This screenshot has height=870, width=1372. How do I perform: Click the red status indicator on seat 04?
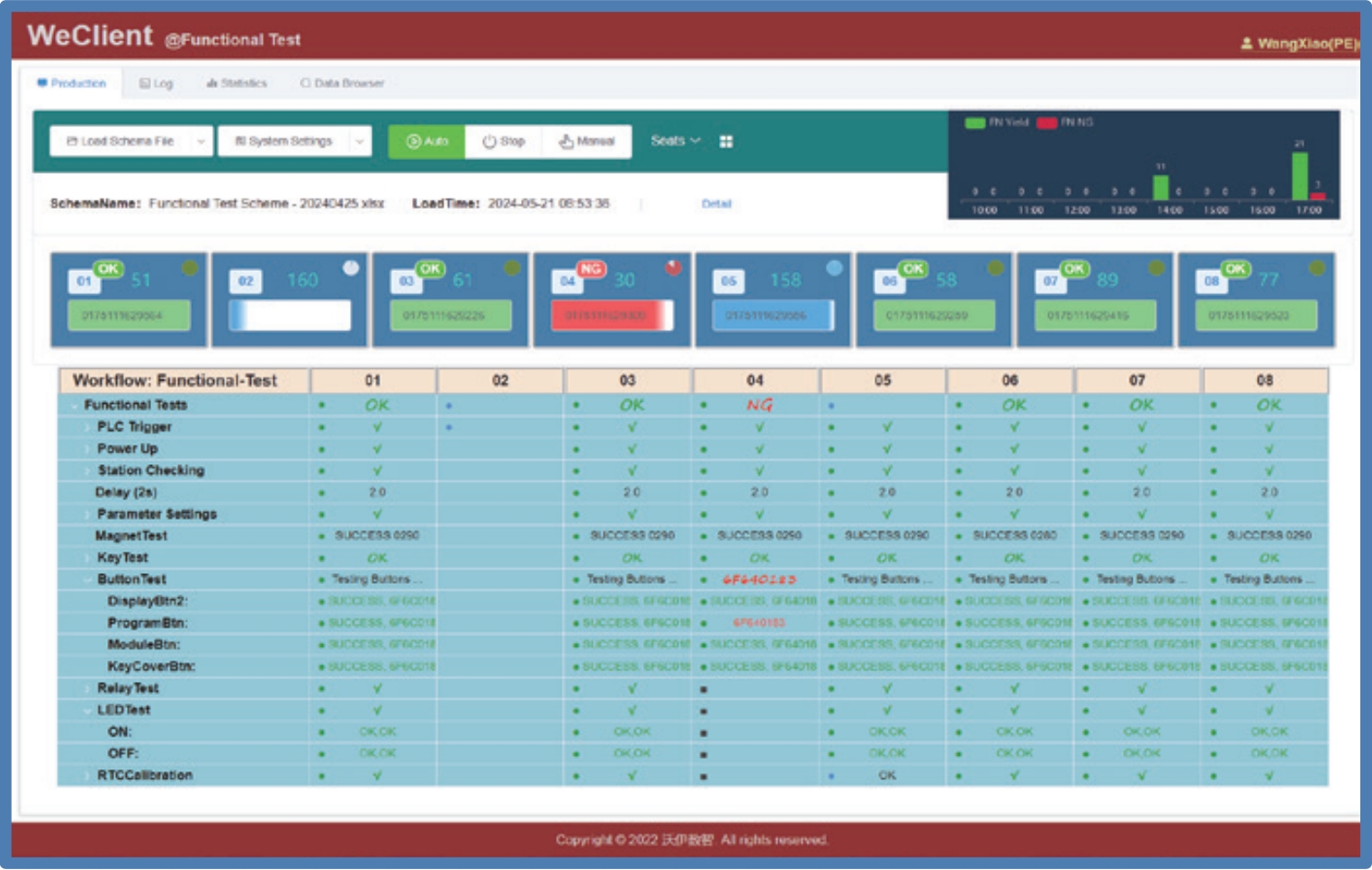click(673, 267)
